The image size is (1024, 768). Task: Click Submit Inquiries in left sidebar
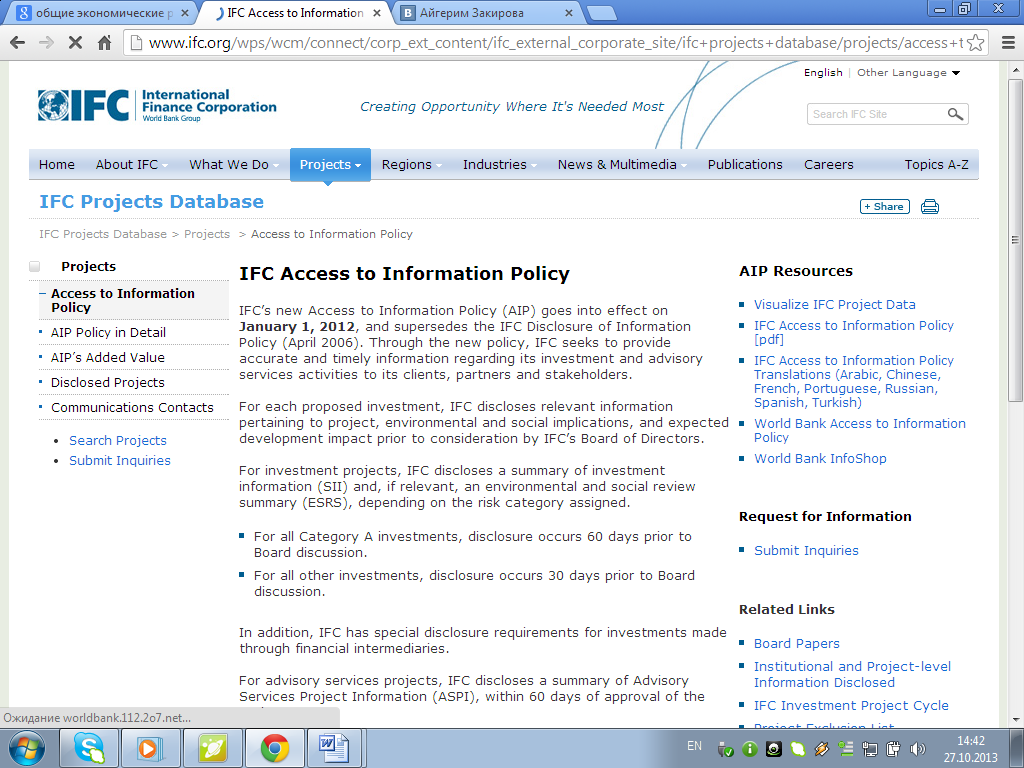coord(120,461)
